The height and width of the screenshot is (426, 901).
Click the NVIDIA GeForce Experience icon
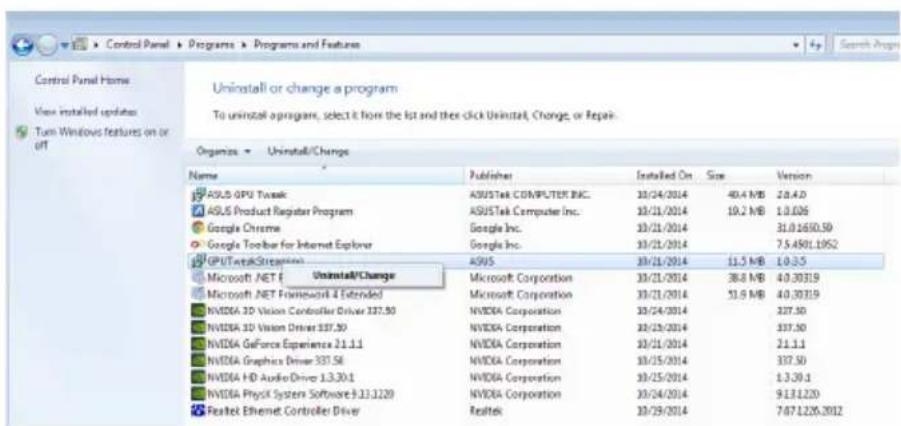pyautogui.click(x=197, y=344)
